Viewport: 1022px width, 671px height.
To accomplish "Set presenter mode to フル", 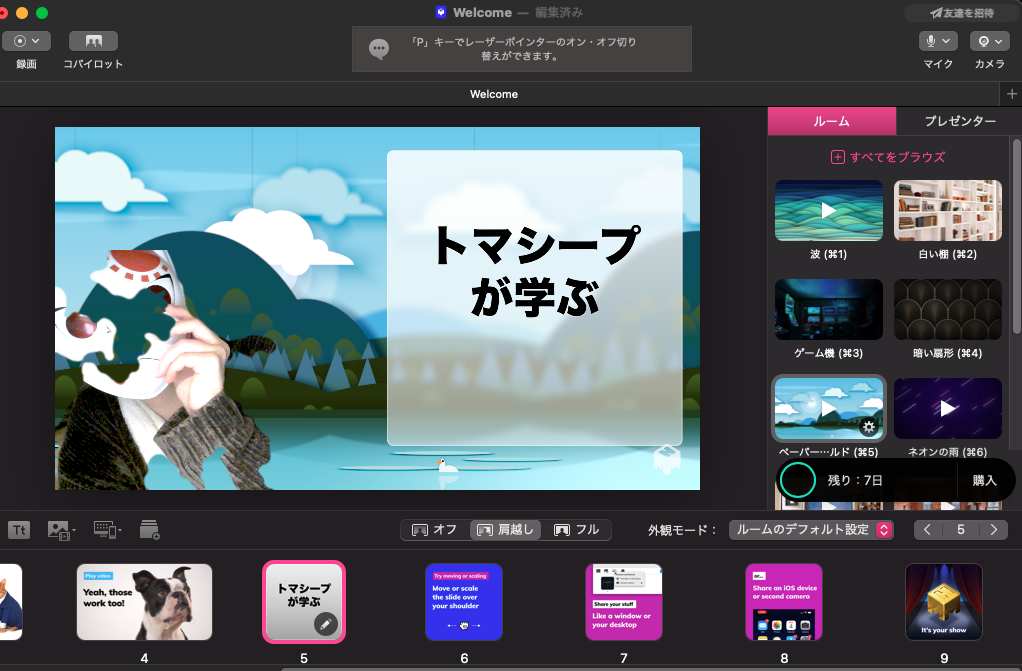I will 576,529.
